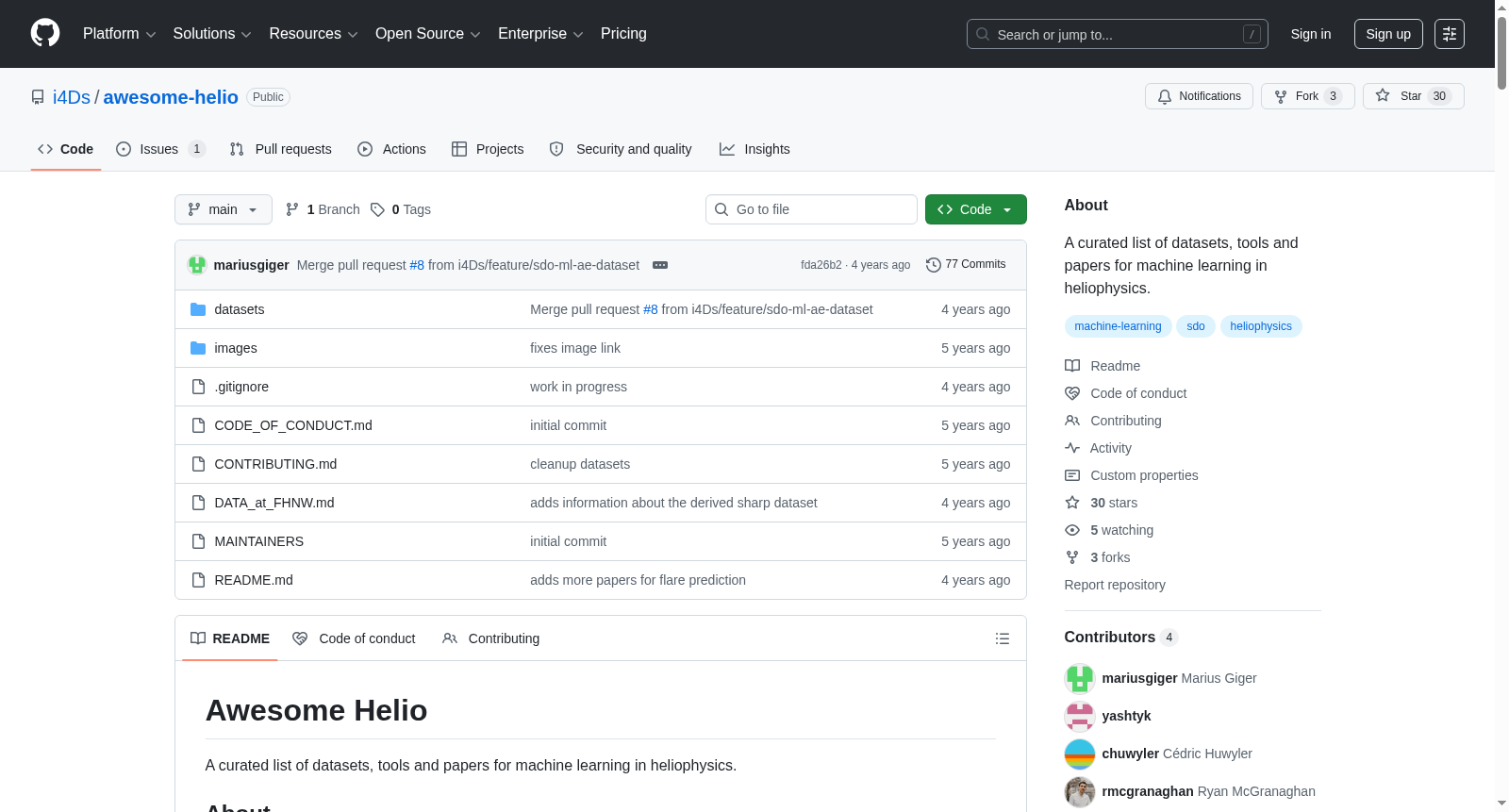Click the GitHub logo icon

click(45, 33)
